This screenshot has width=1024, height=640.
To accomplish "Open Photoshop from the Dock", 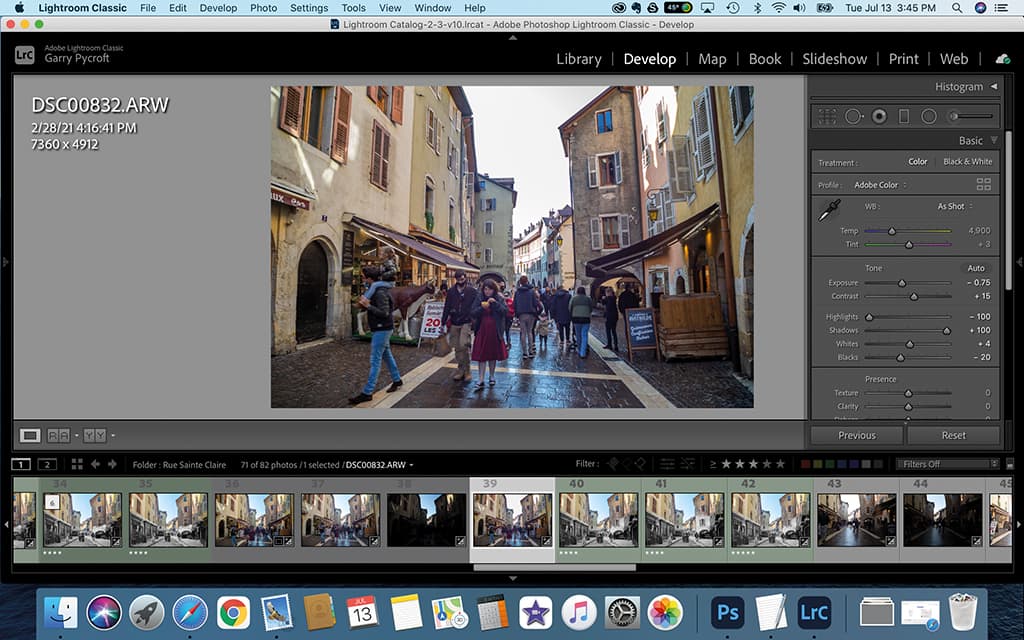I will [x=728, y=613].
